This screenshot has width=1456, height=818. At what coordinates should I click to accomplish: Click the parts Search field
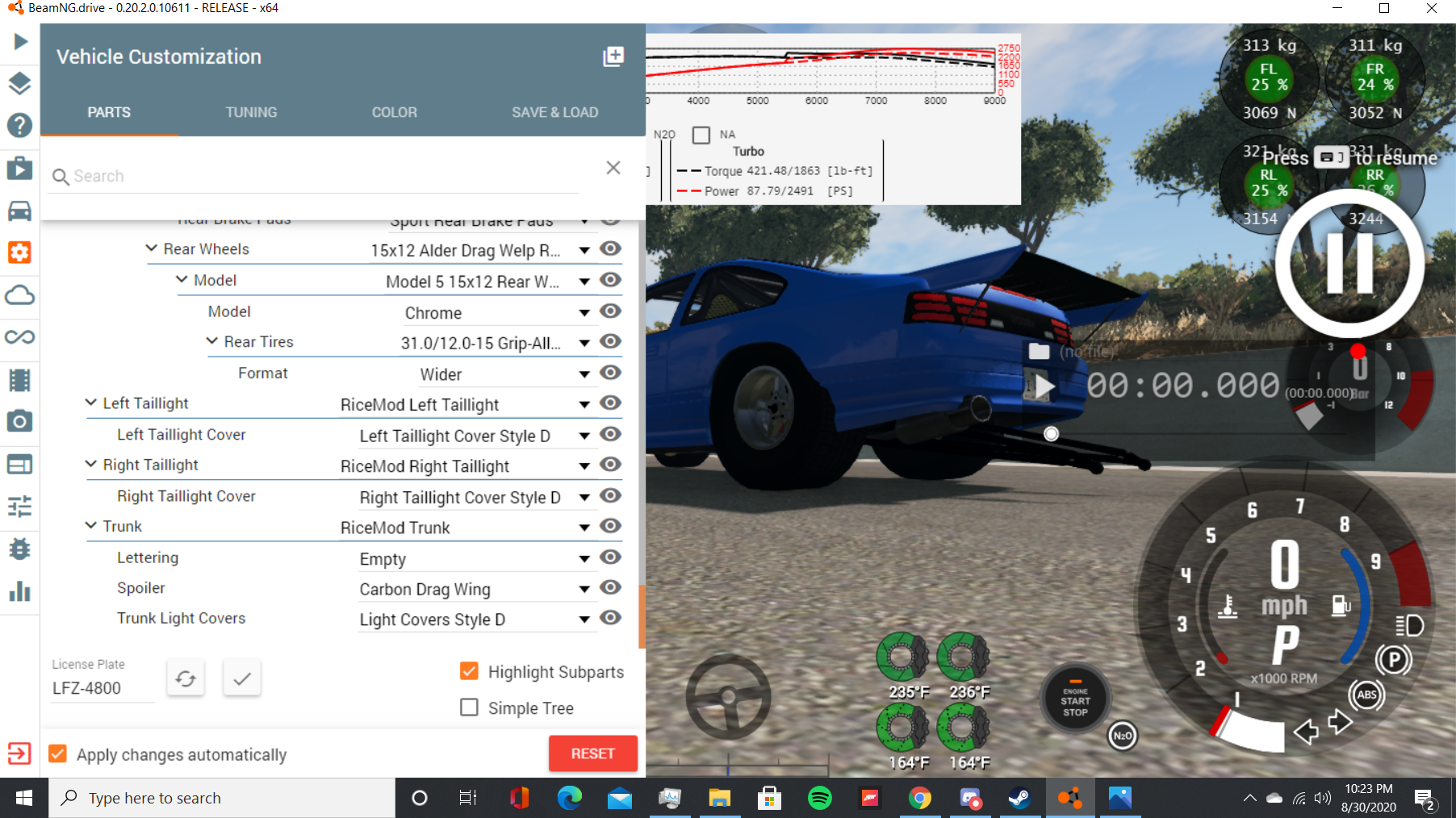pos(315,176)
